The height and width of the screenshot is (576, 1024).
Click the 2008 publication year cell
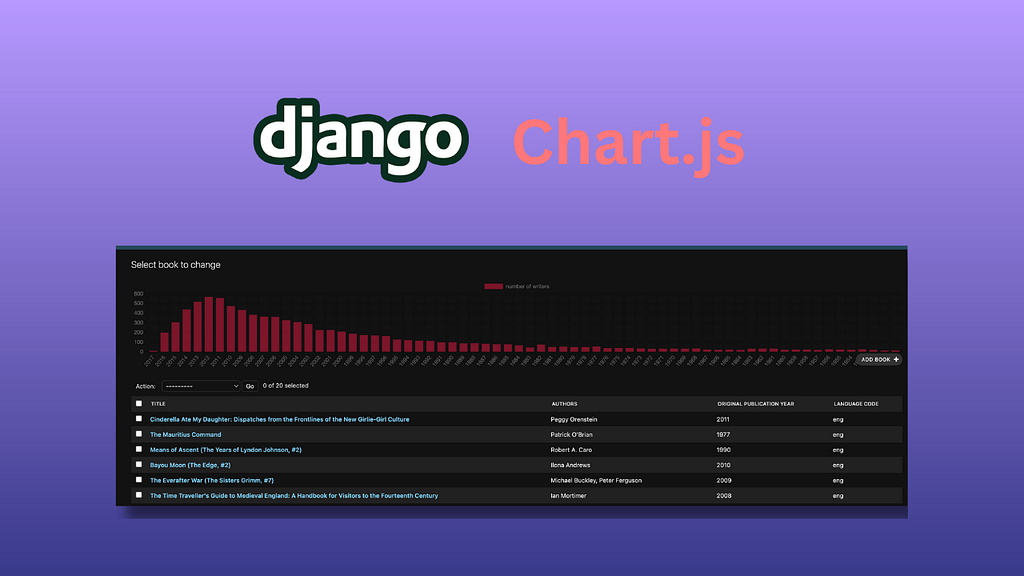(724, 496)
